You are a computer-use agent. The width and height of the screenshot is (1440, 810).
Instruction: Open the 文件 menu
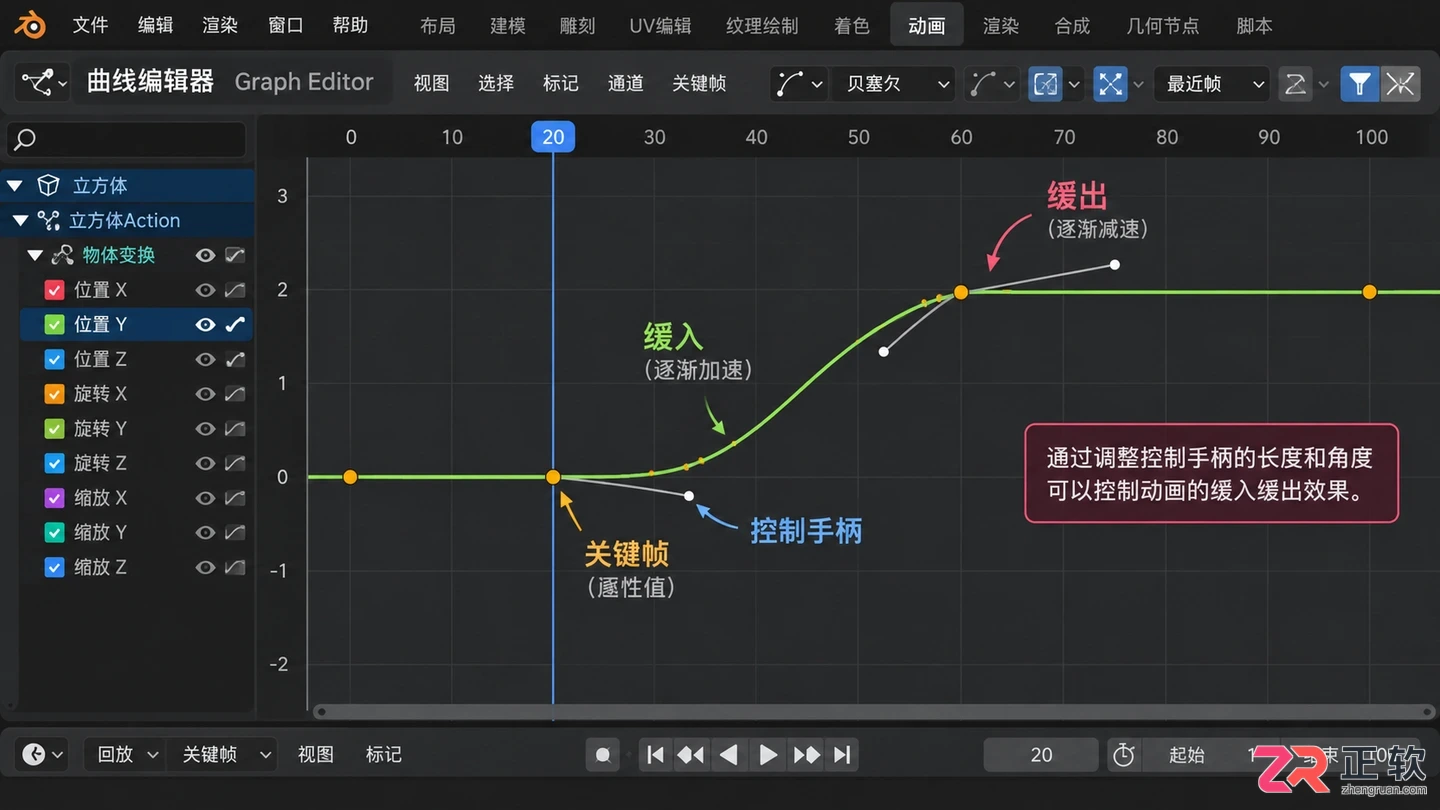coord(90,25)
